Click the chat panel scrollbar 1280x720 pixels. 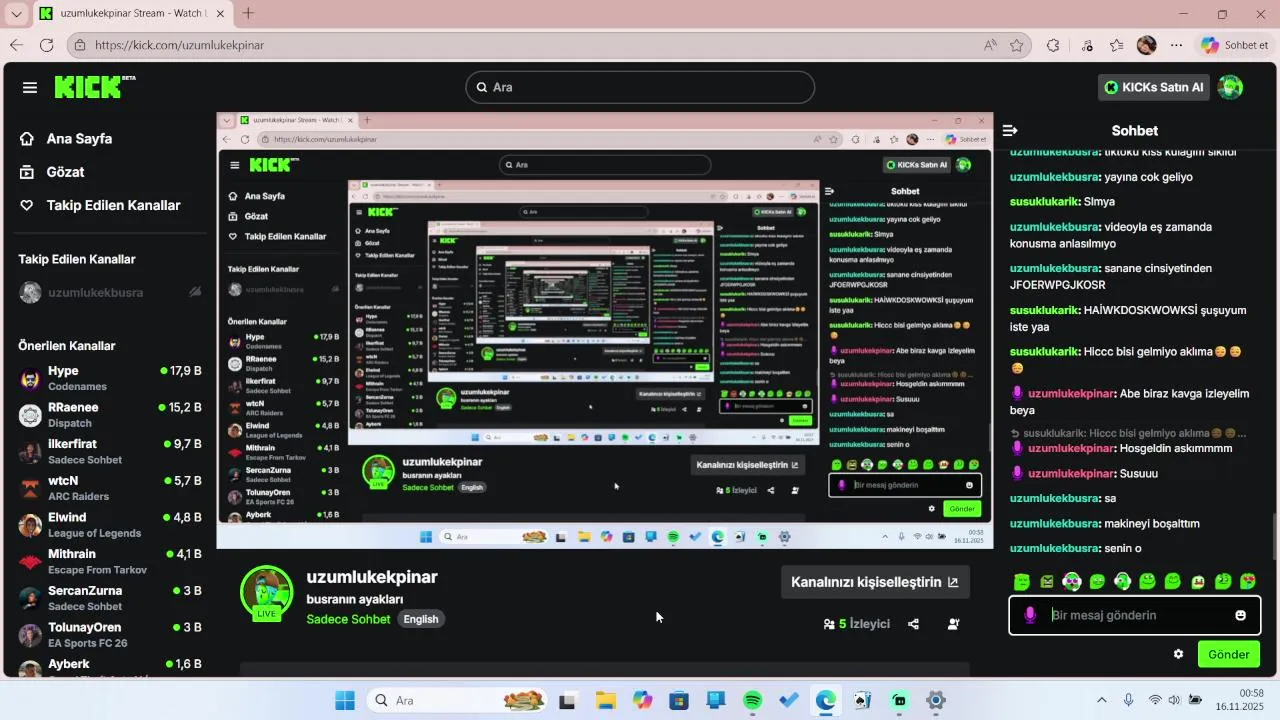pyautogui.click(x=1275, y=535)
